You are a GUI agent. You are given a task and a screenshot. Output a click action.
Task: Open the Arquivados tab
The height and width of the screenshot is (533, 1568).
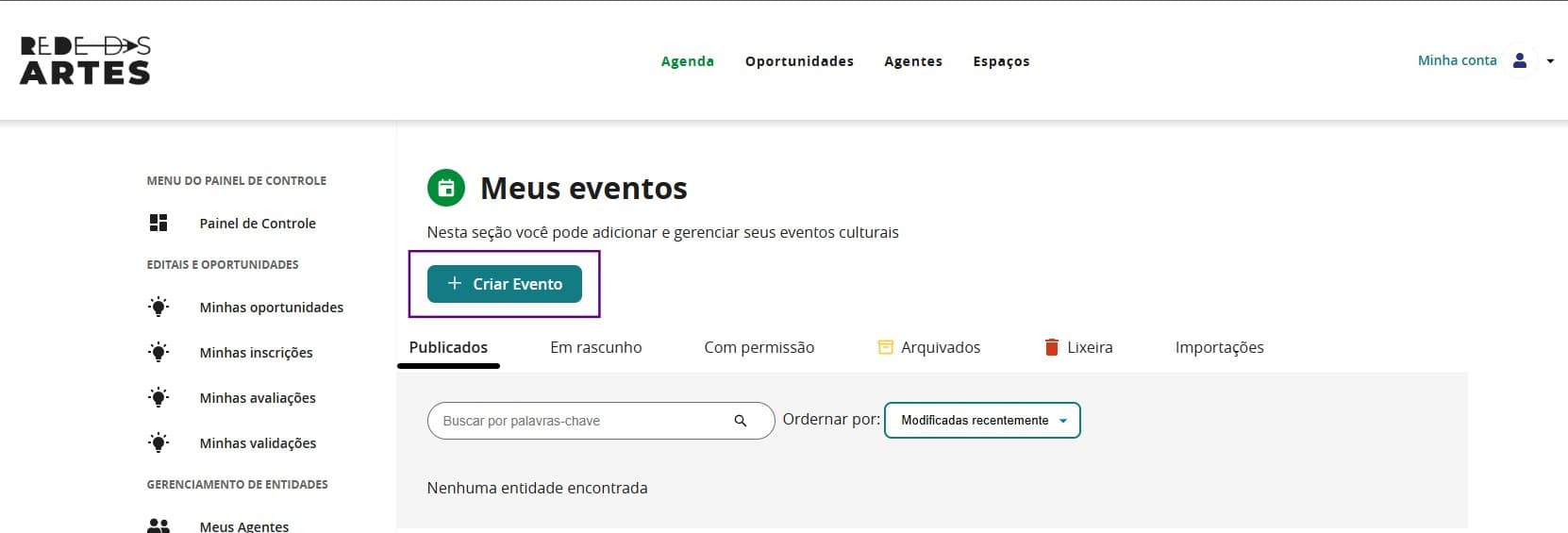pos(929,347)
